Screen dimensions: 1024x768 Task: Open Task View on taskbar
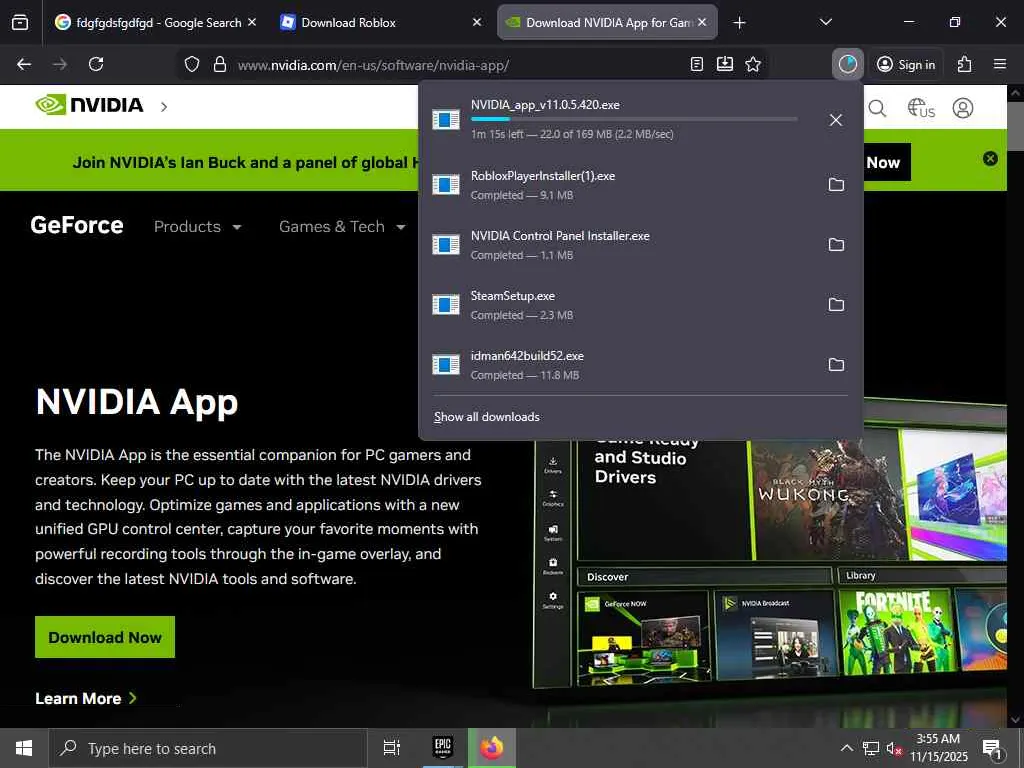coord(392,748)
